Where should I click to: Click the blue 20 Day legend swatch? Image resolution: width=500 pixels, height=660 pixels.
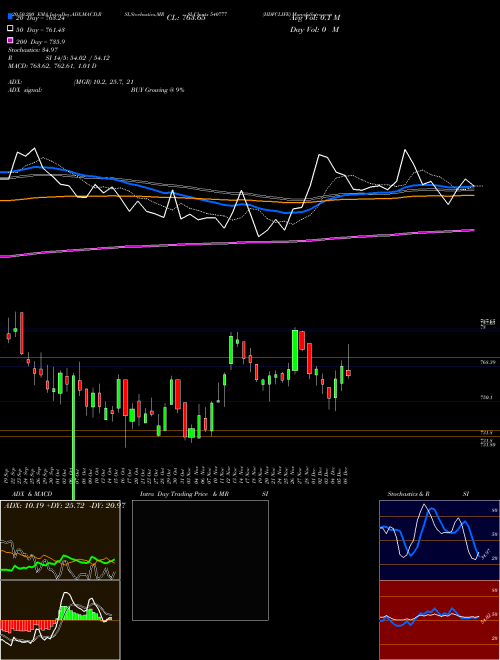pyautogui.click(x=10, y=16)
